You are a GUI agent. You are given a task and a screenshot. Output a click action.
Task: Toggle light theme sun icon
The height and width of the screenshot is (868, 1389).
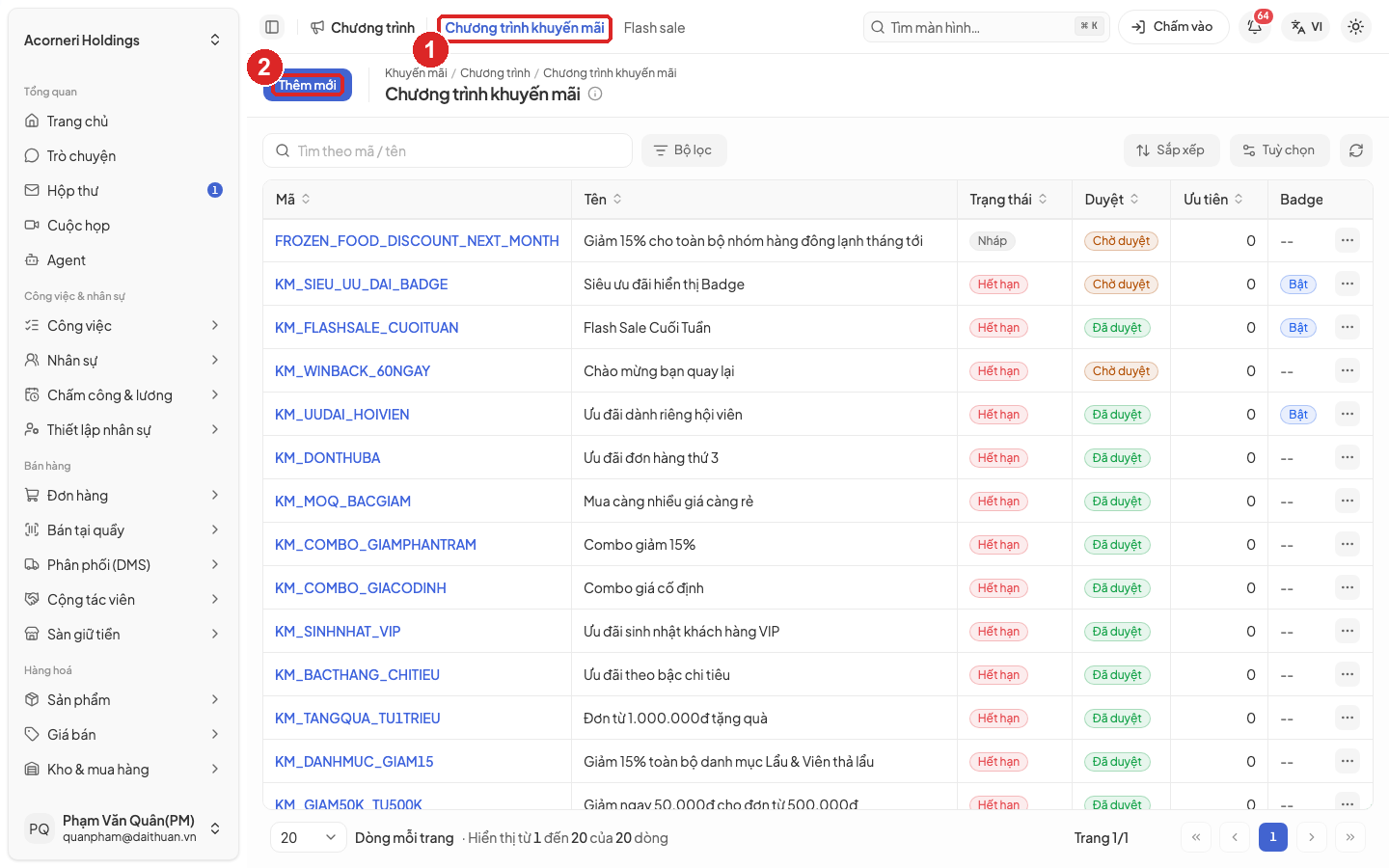(1355, 27)
